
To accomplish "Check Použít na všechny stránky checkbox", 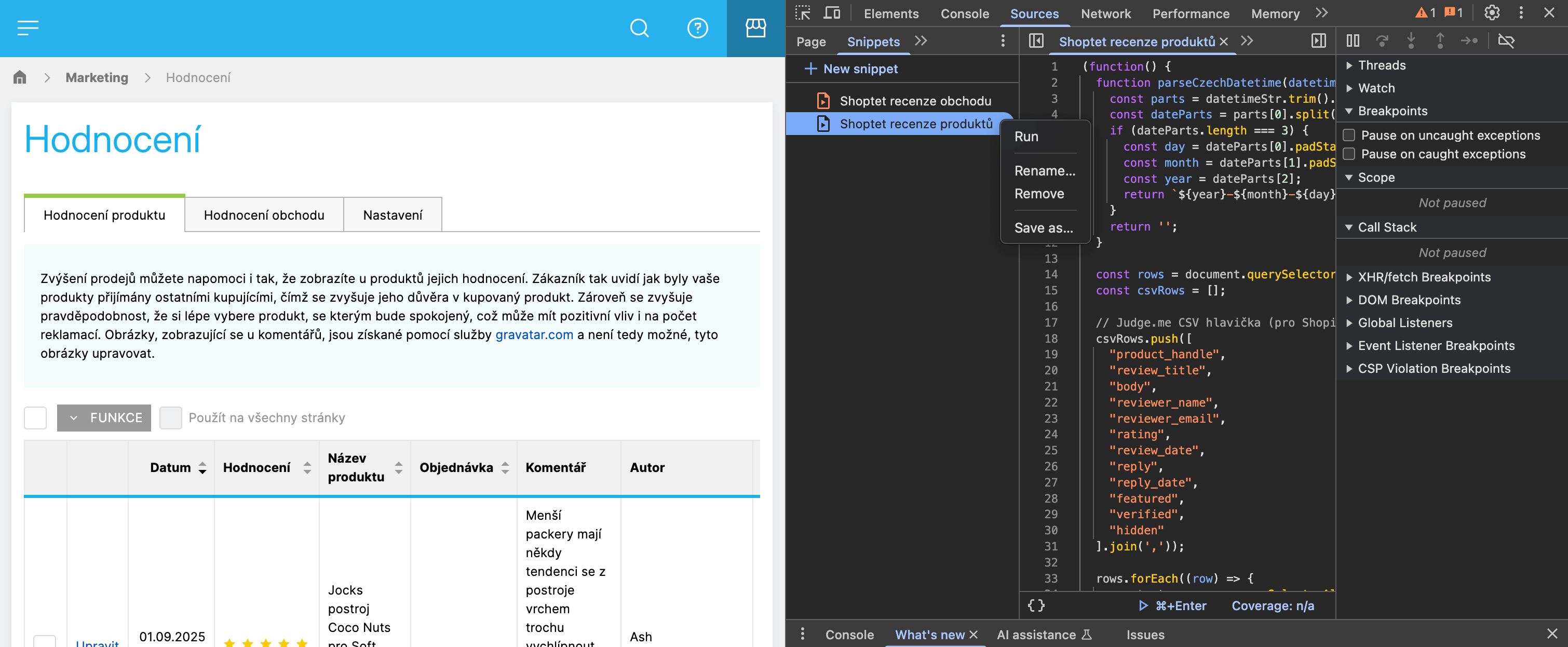I will tap(170, 417).
